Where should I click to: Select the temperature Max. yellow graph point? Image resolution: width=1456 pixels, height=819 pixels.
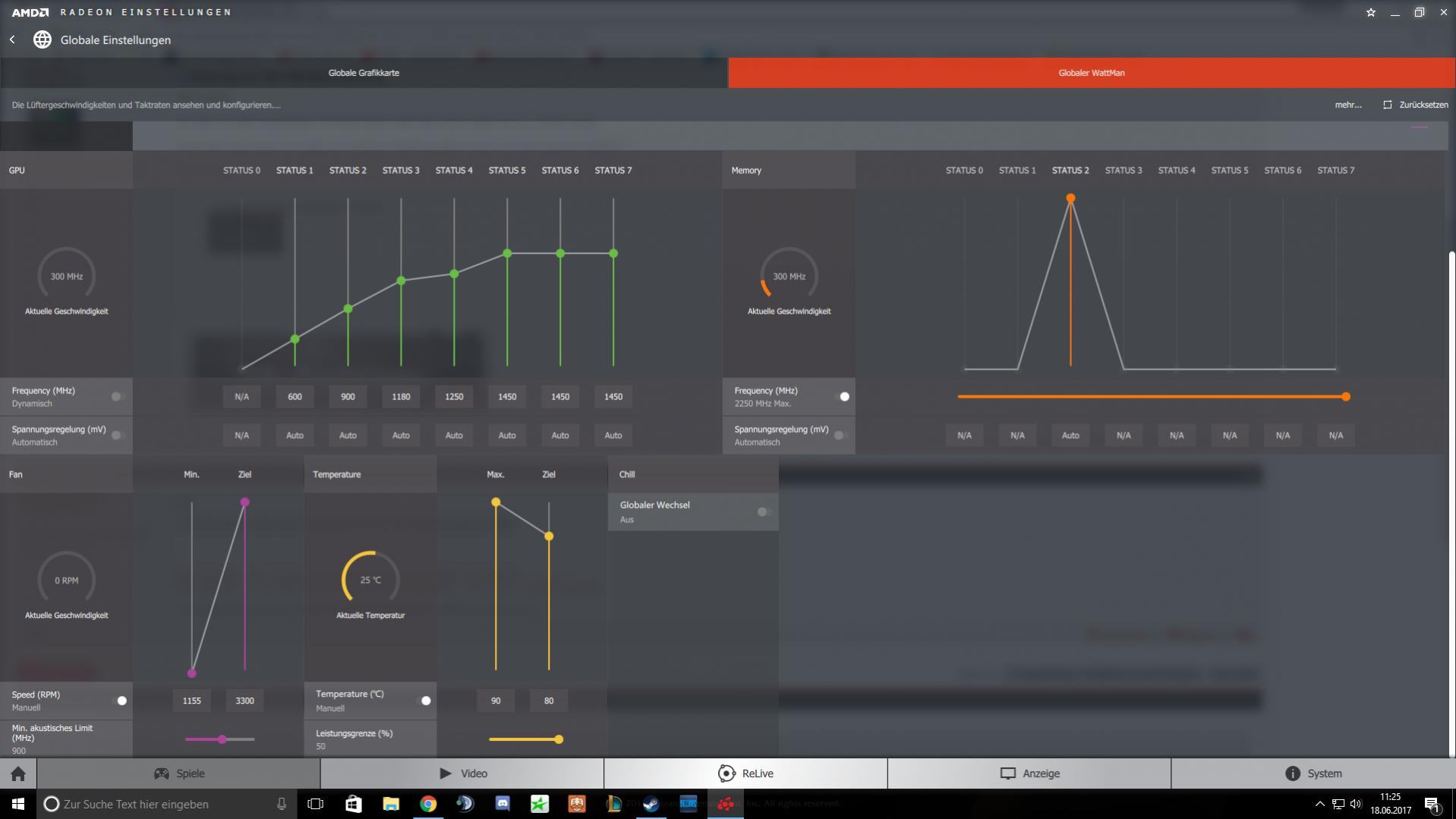pos(496,502)
